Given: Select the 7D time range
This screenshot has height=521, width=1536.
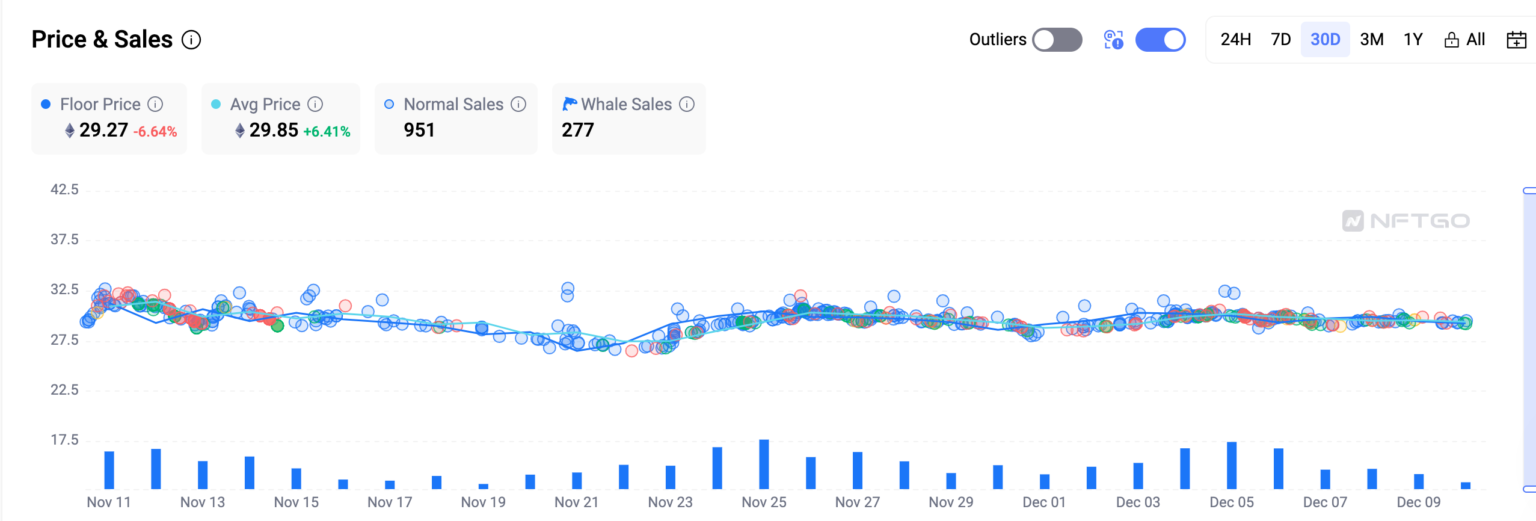Looking at the screenshot, I should point(1280,40).
